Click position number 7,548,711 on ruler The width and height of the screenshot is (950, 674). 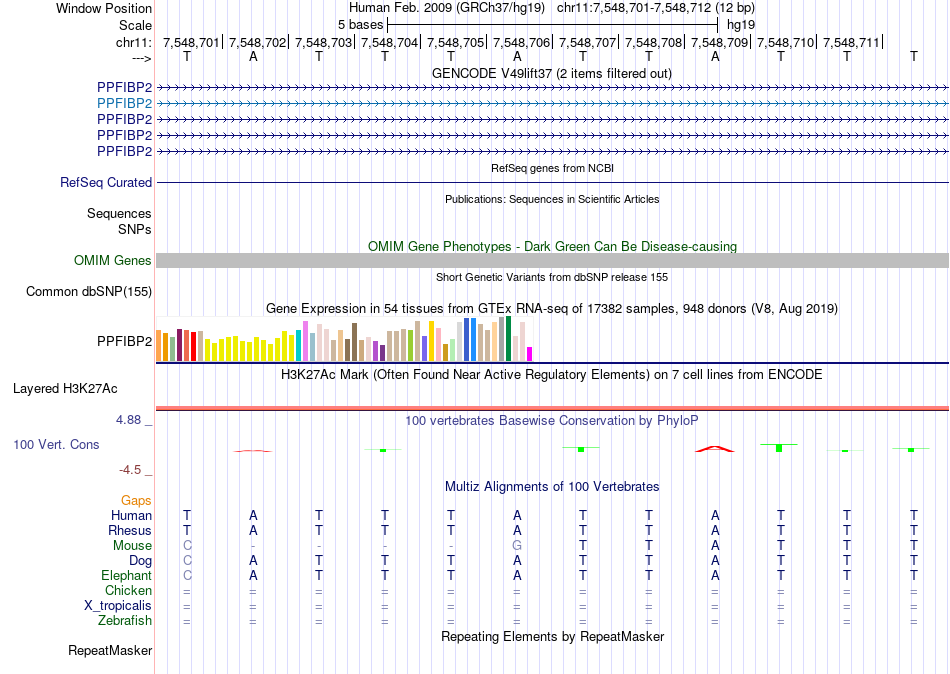pos(851,42)
